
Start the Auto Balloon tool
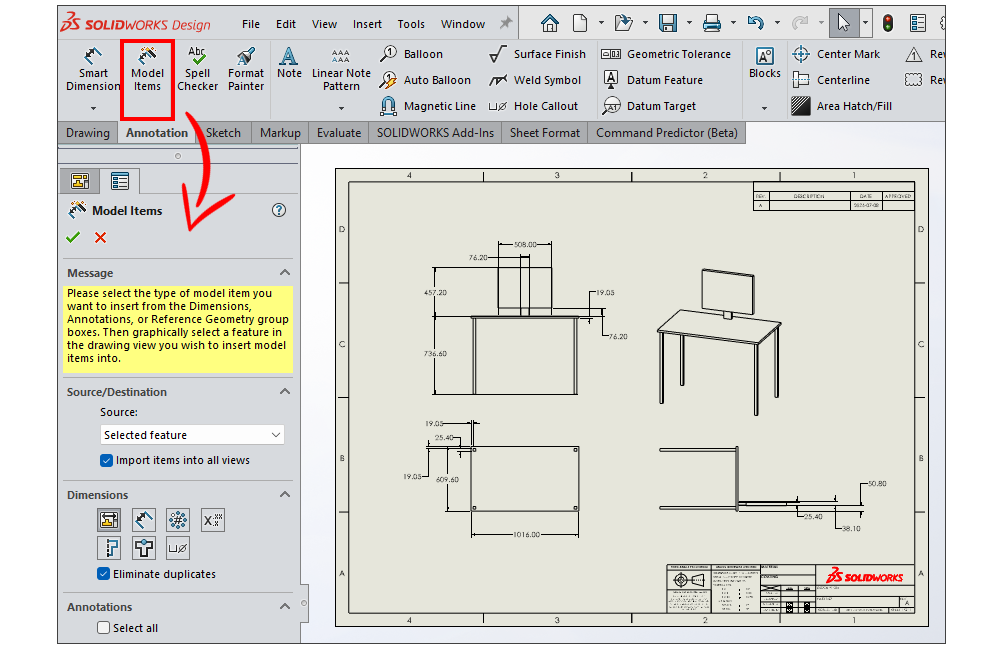click(x=425, y=80)
